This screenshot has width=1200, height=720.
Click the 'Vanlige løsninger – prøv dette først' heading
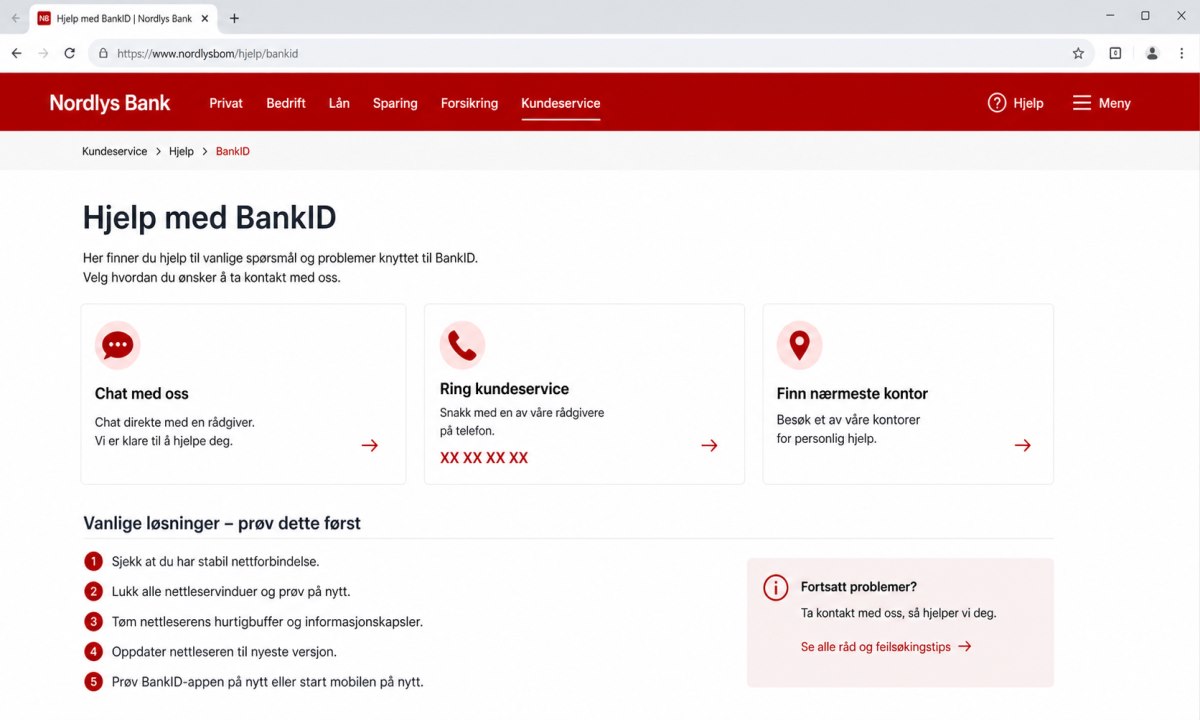(222, 523)
